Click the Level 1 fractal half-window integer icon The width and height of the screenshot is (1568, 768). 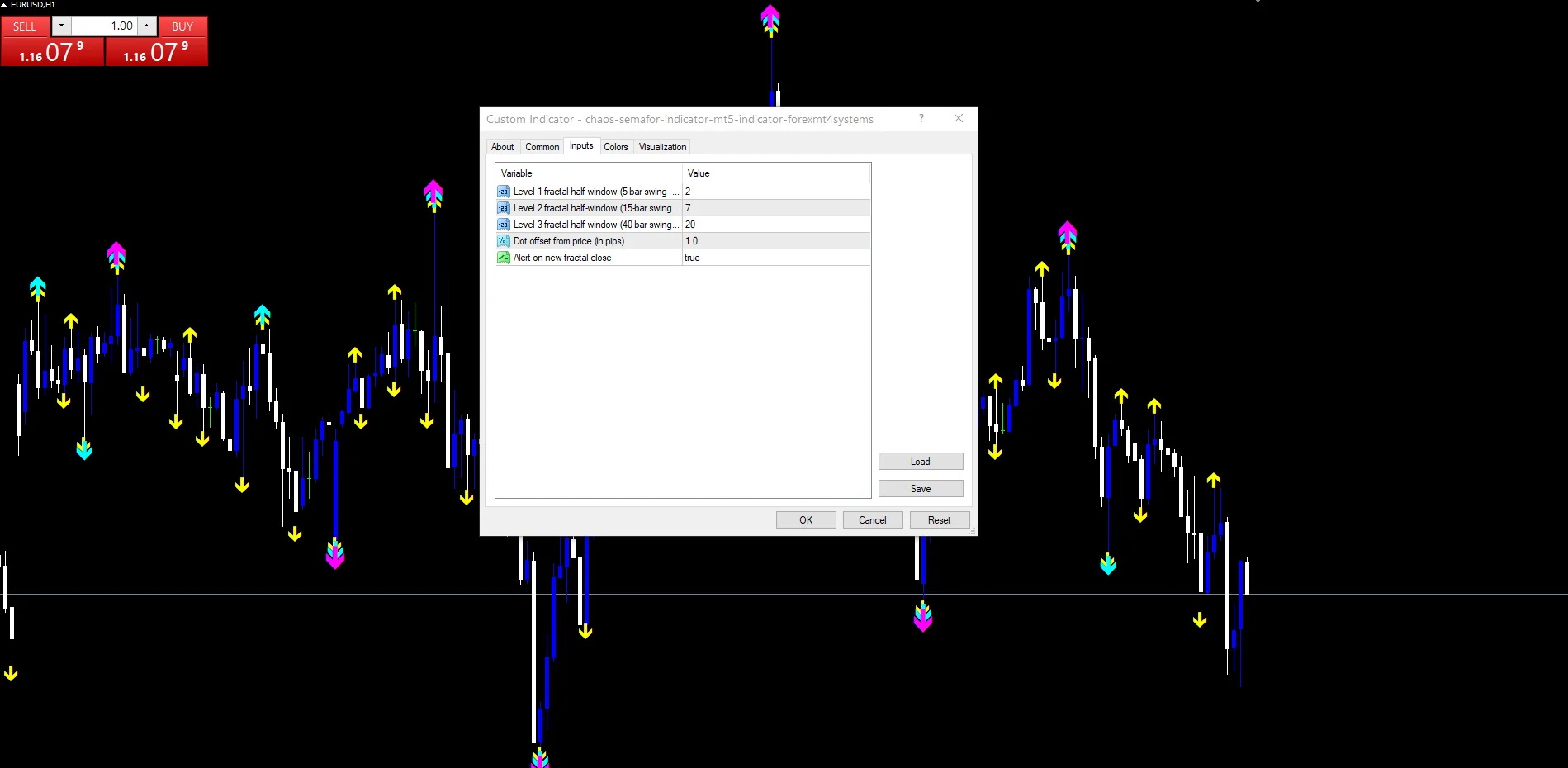pyautogui.click(x=504, y=192)
